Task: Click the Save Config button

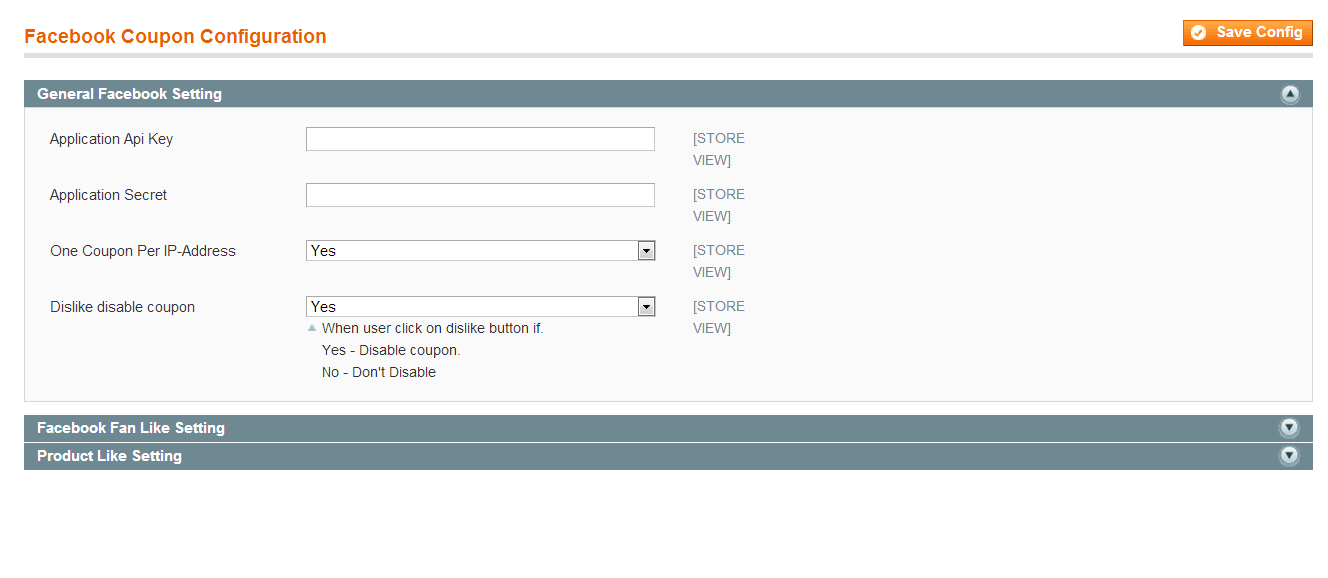Action: pyautogui.click(x=1247, y=33)
